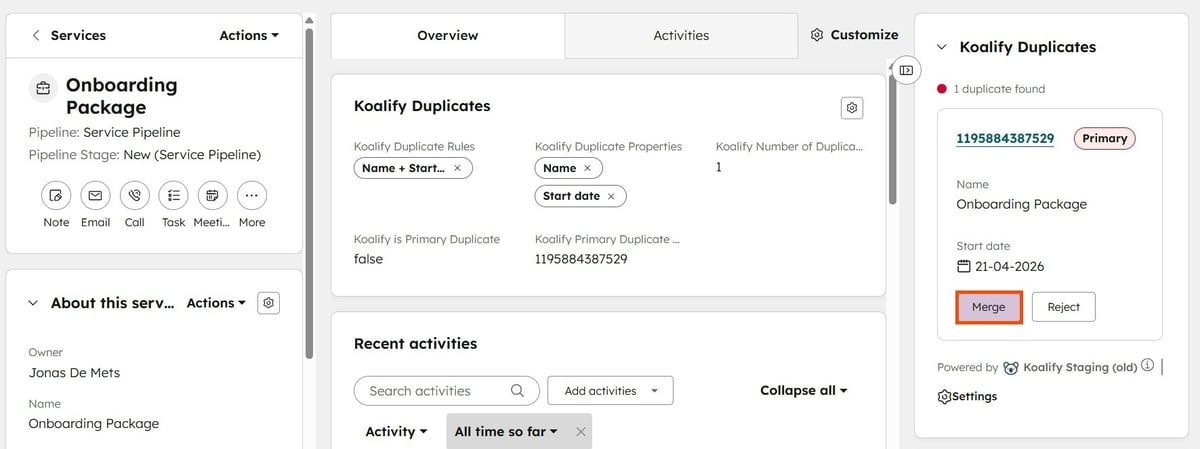Click the service briefcase icon beside Onboarding Package
Viewport: 1200px width, 449px height.
pos(43,87)
